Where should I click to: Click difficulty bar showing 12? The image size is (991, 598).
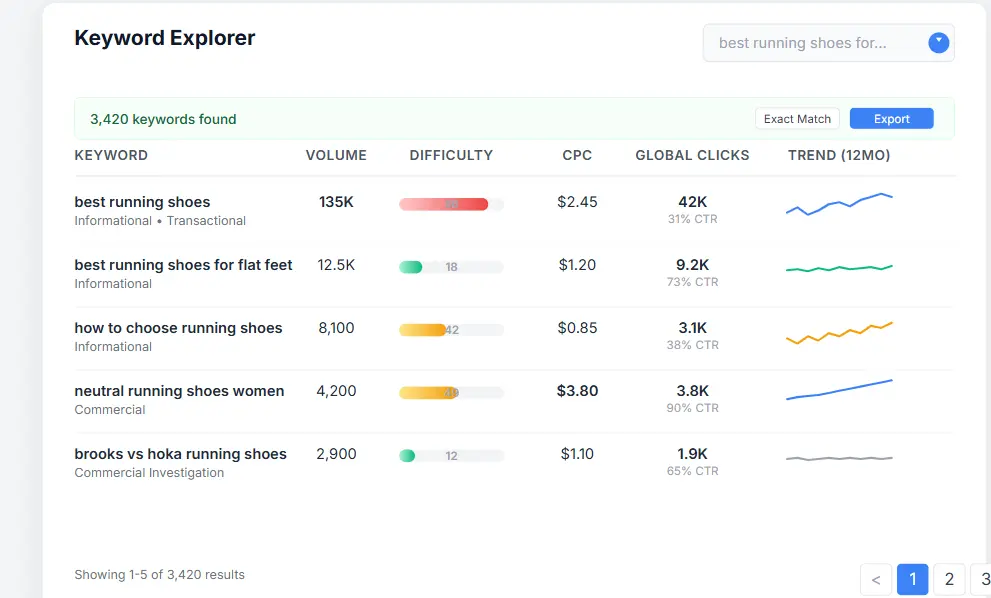451,456
